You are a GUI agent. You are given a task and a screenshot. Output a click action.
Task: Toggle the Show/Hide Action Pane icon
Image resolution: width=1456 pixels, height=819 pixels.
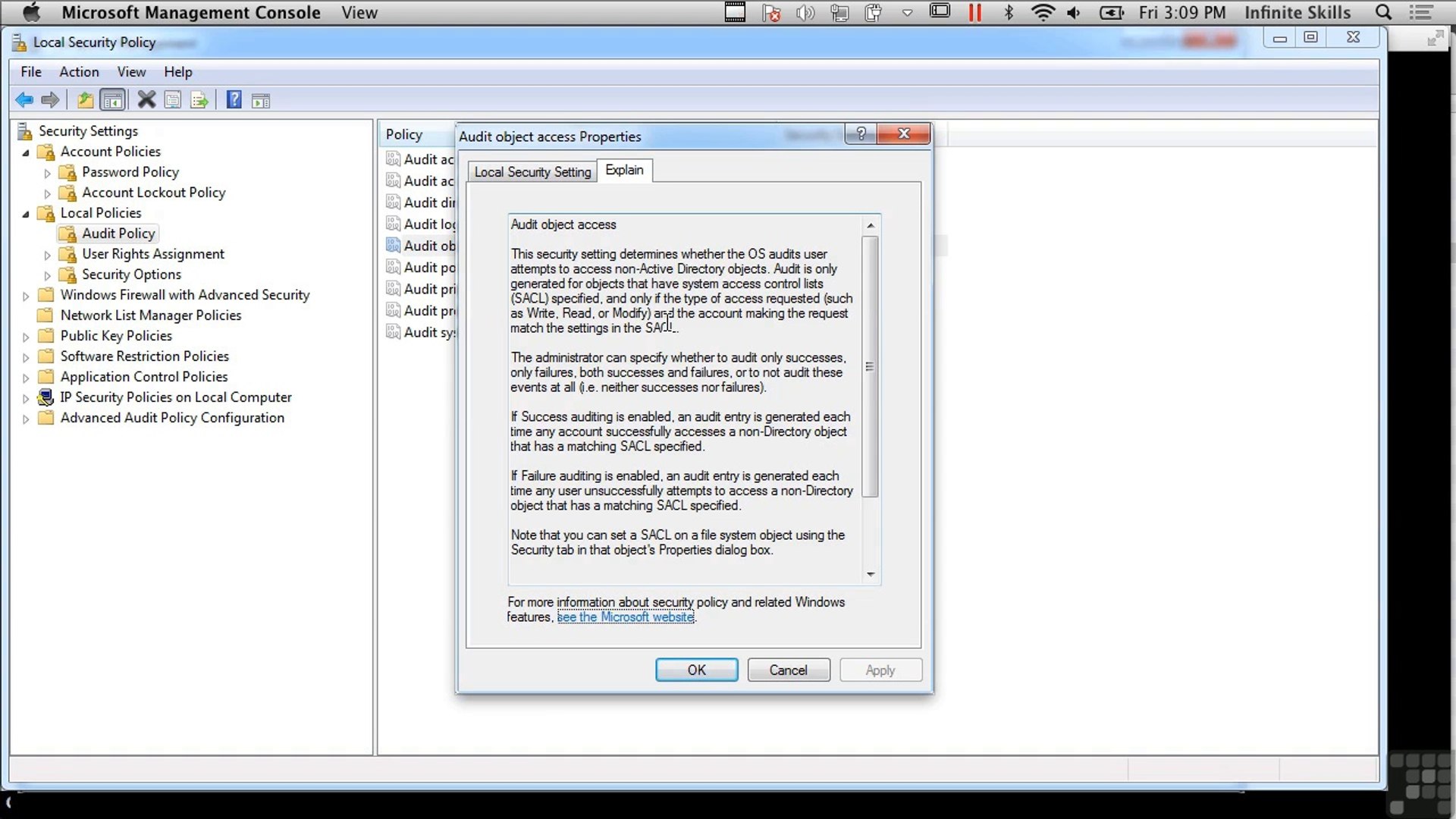pos(261,100)
